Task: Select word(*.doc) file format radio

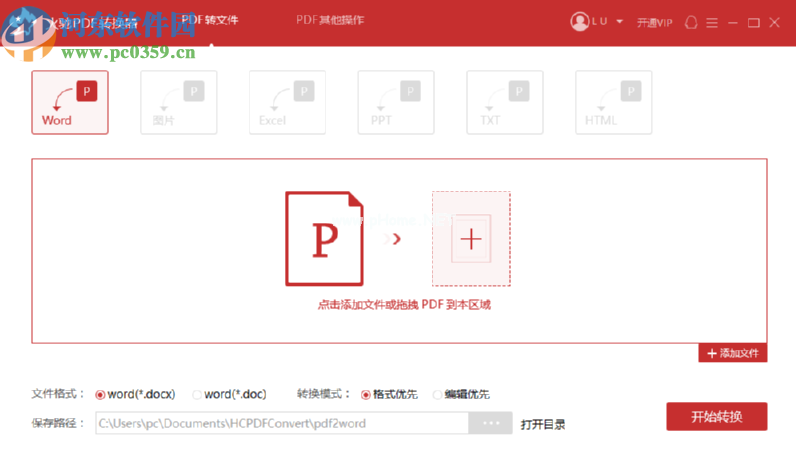Action: 197,394
